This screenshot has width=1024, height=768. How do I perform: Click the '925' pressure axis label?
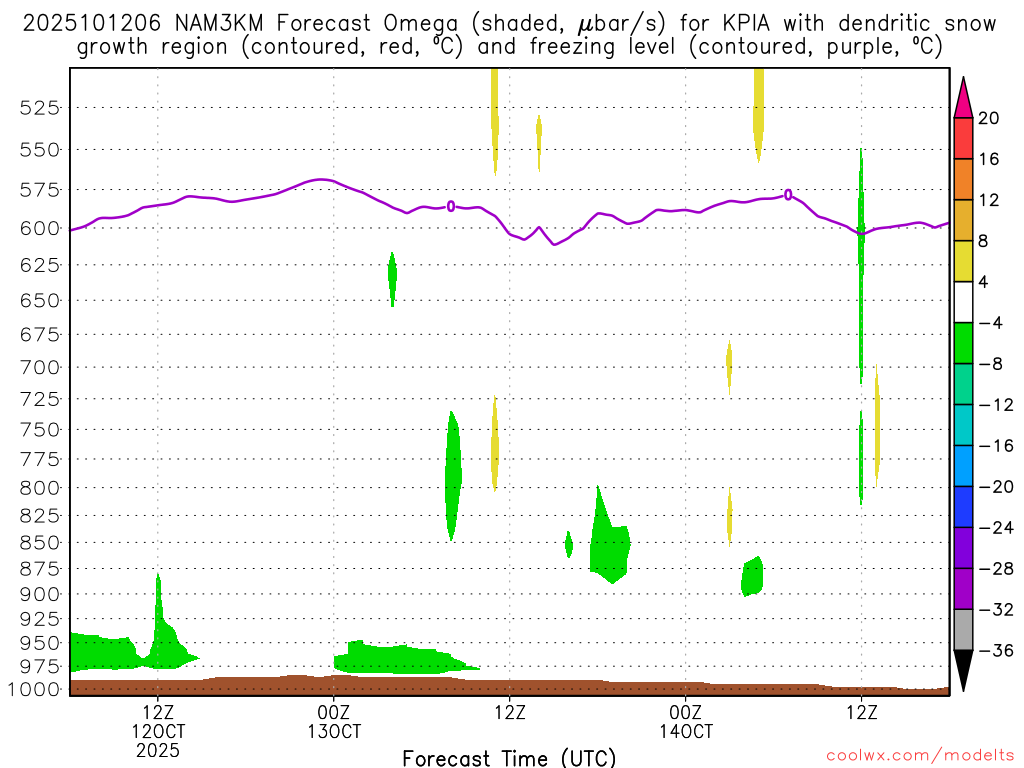coord(40,618)
